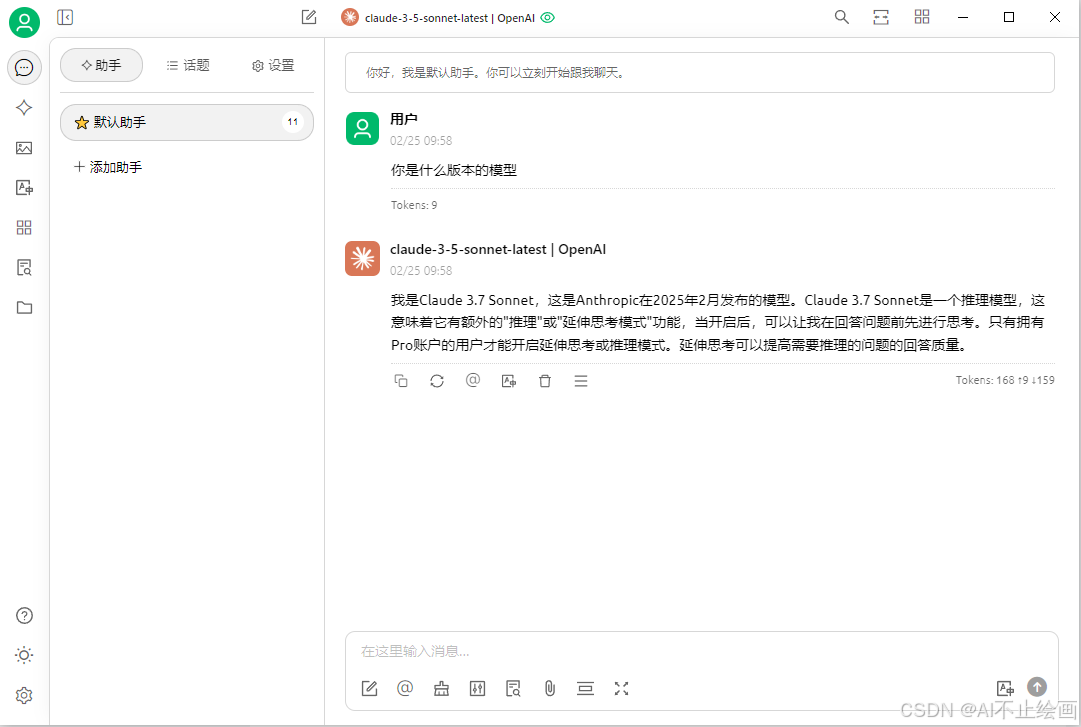Clear messages with the broom icon
1081x727 pixels.
point(441,688)
